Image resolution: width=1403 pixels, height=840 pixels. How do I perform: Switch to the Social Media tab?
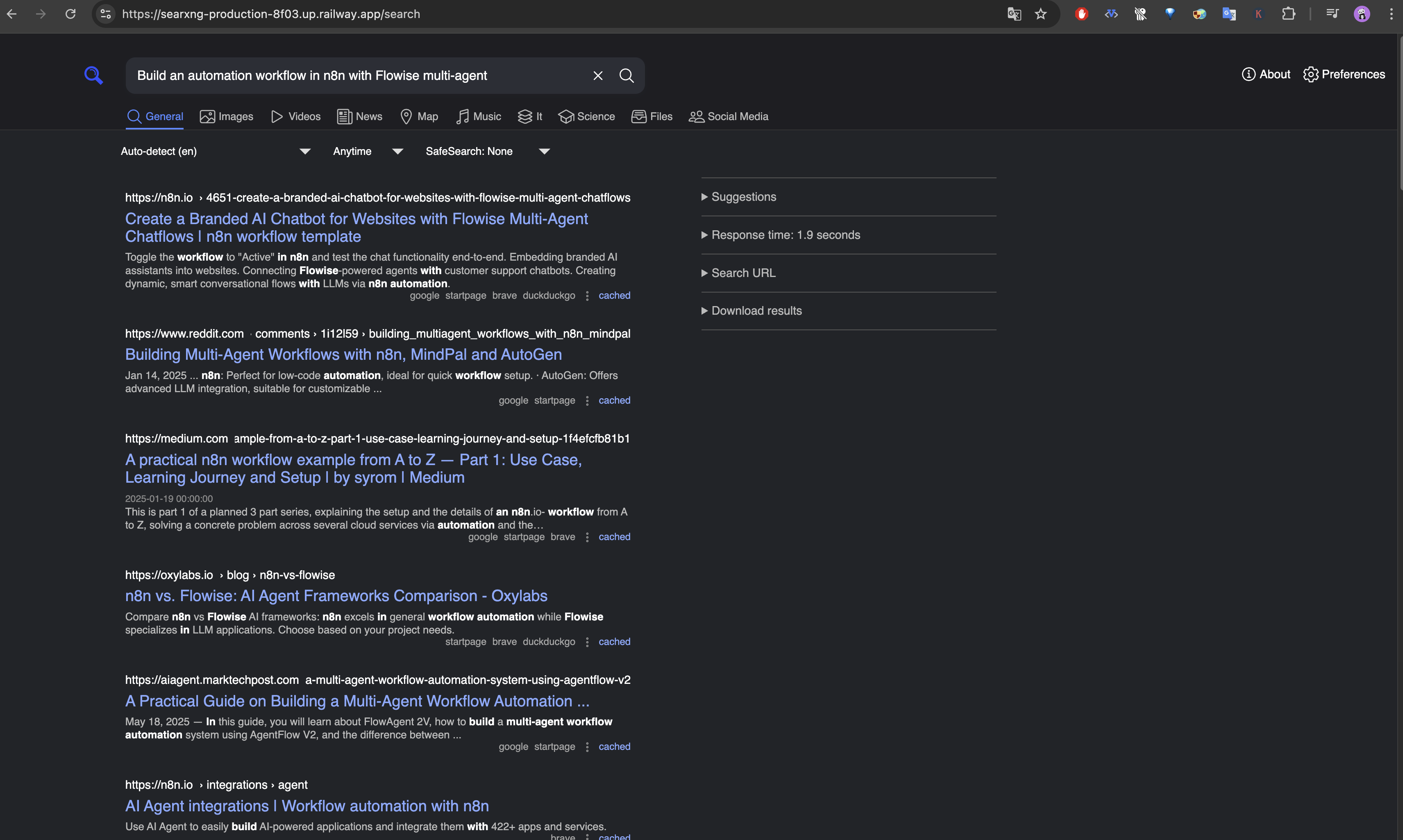(x=729, y=116)
